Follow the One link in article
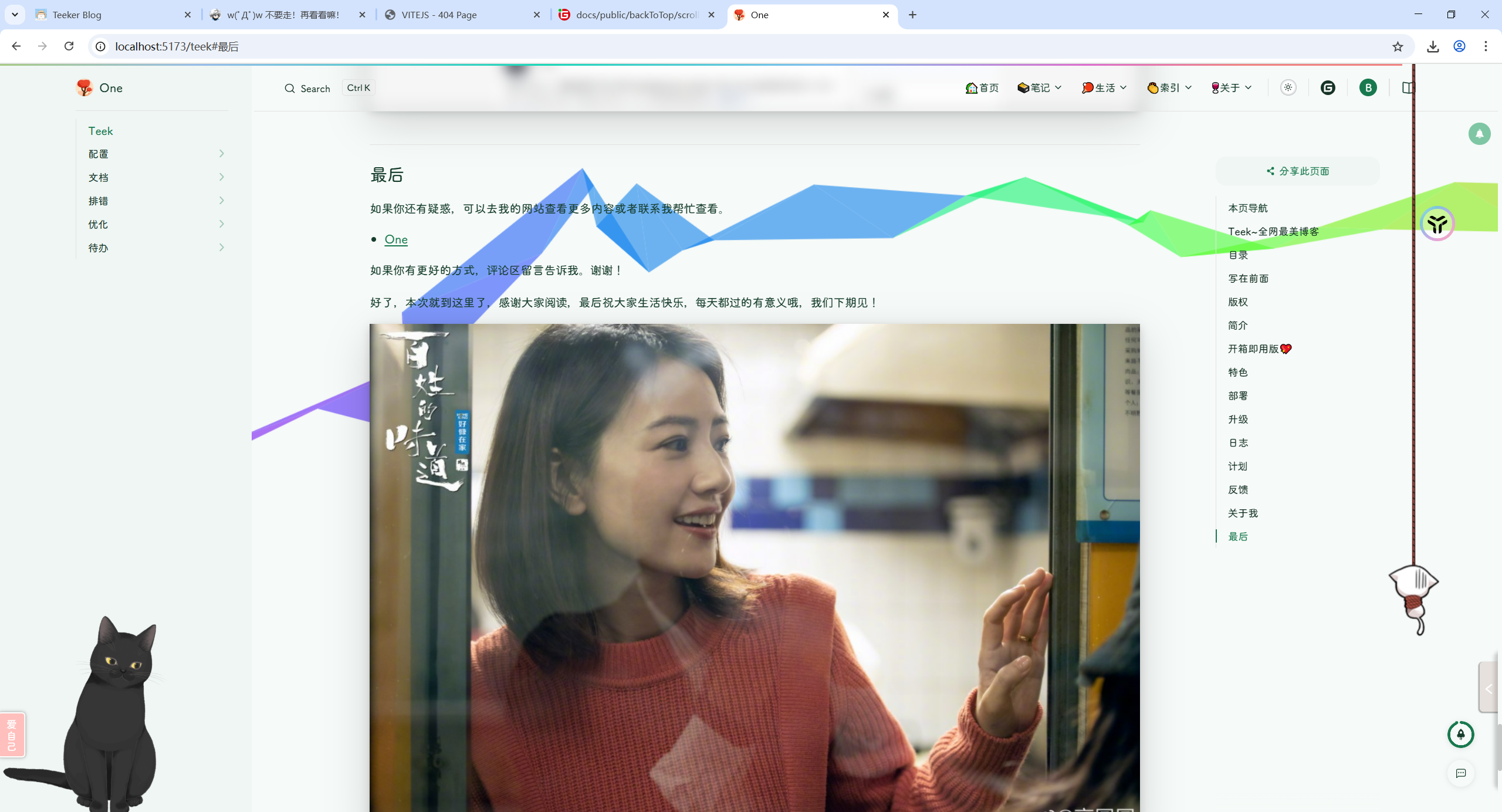This screenshot has width=1502, height=812. pyautogui.click(x=396, y=239)
